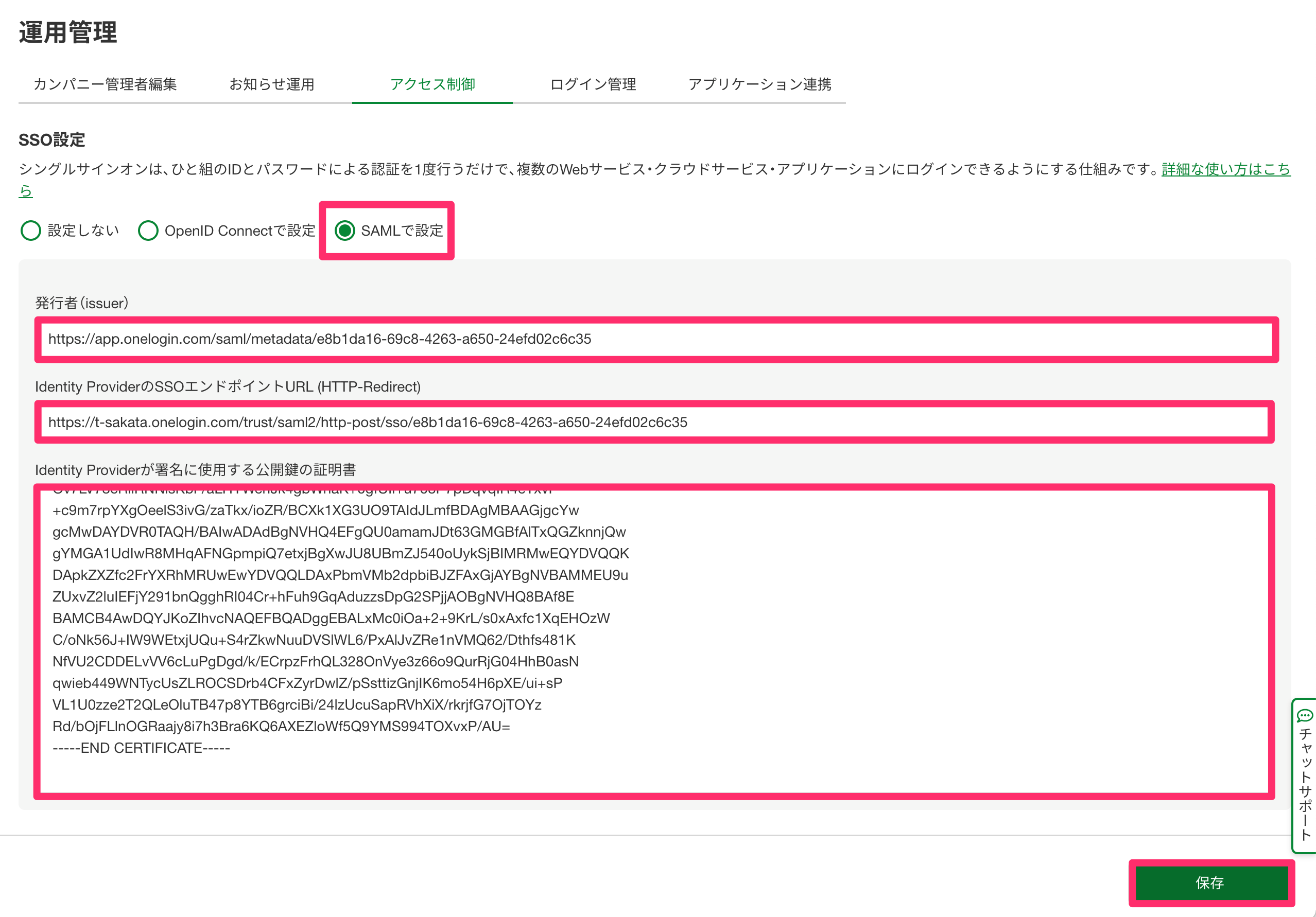Click certificate line starting with Rd/bOjFLlnOGRaajy8i7h3

click(281, 726)
